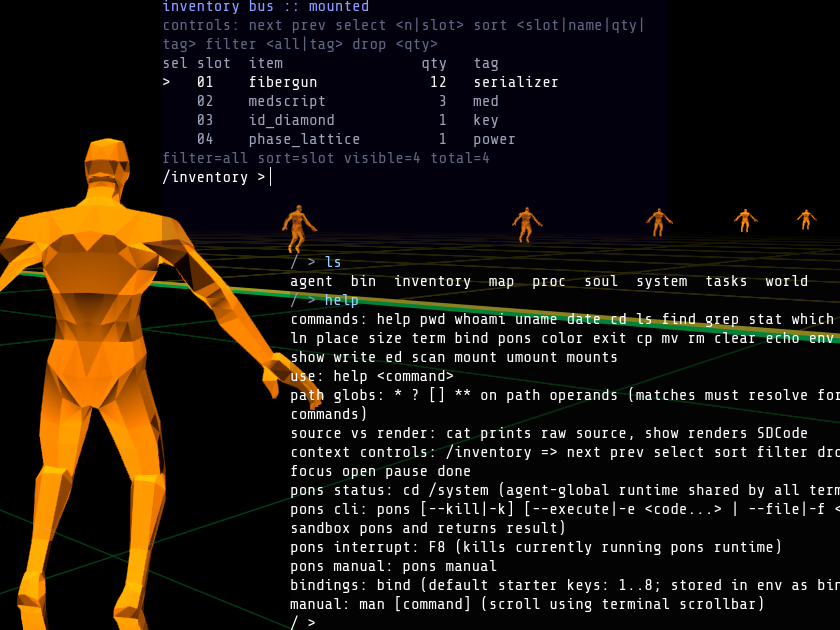Select the smallest far-right orange figure

coord(806,218)
